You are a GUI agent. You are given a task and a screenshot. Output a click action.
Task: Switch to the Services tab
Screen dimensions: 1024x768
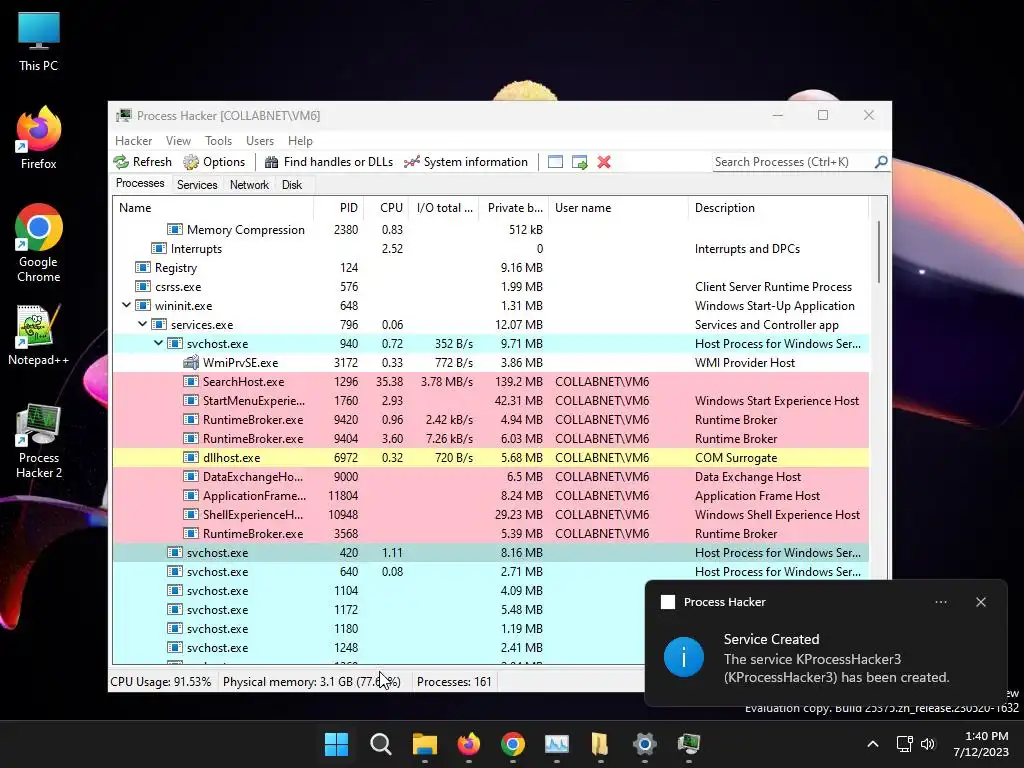[197, 185]
